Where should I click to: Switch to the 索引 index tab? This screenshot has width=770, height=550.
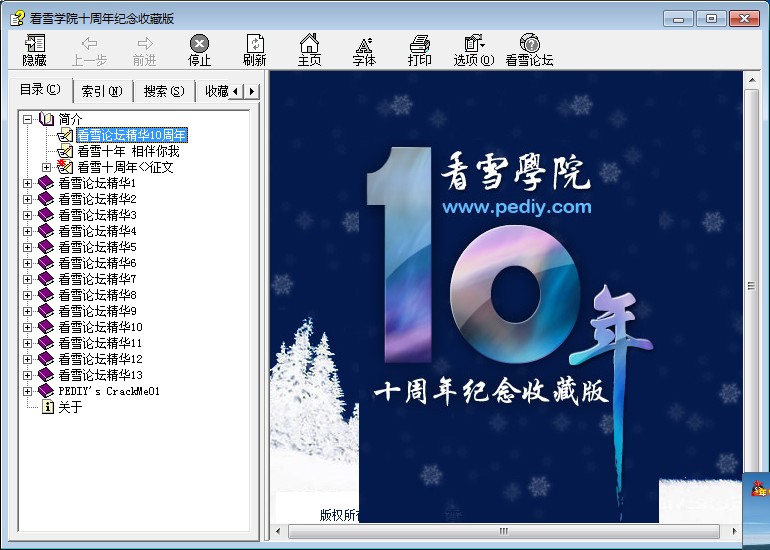102,91
